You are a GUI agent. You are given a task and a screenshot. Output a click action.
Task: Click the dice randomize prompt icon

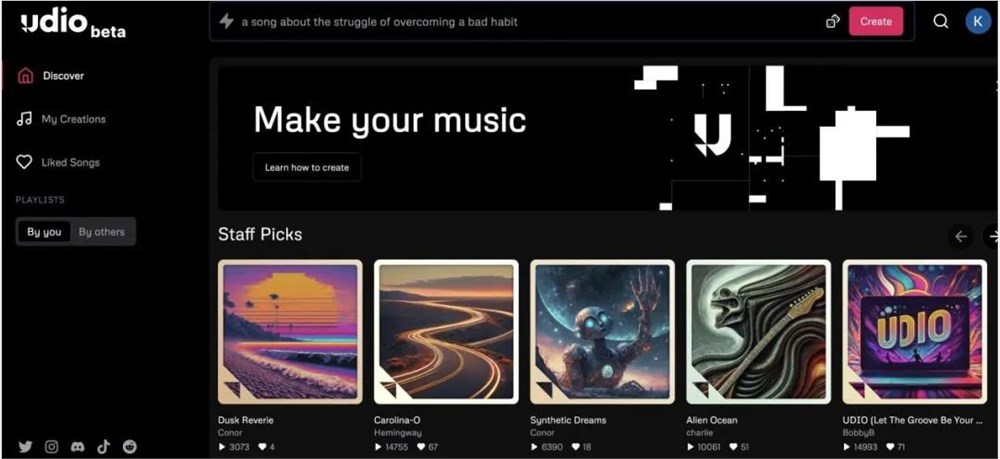tap(832, 22)
